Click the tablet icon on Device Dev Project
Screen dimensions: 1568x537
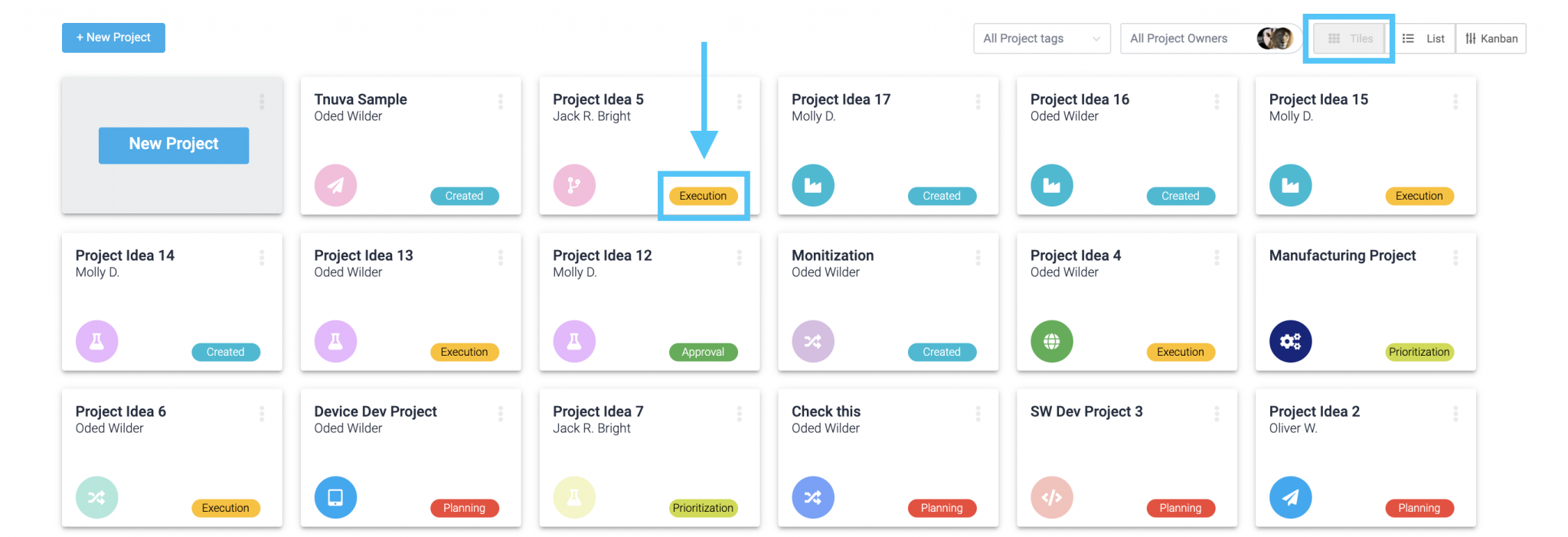[x=335, y=497]
